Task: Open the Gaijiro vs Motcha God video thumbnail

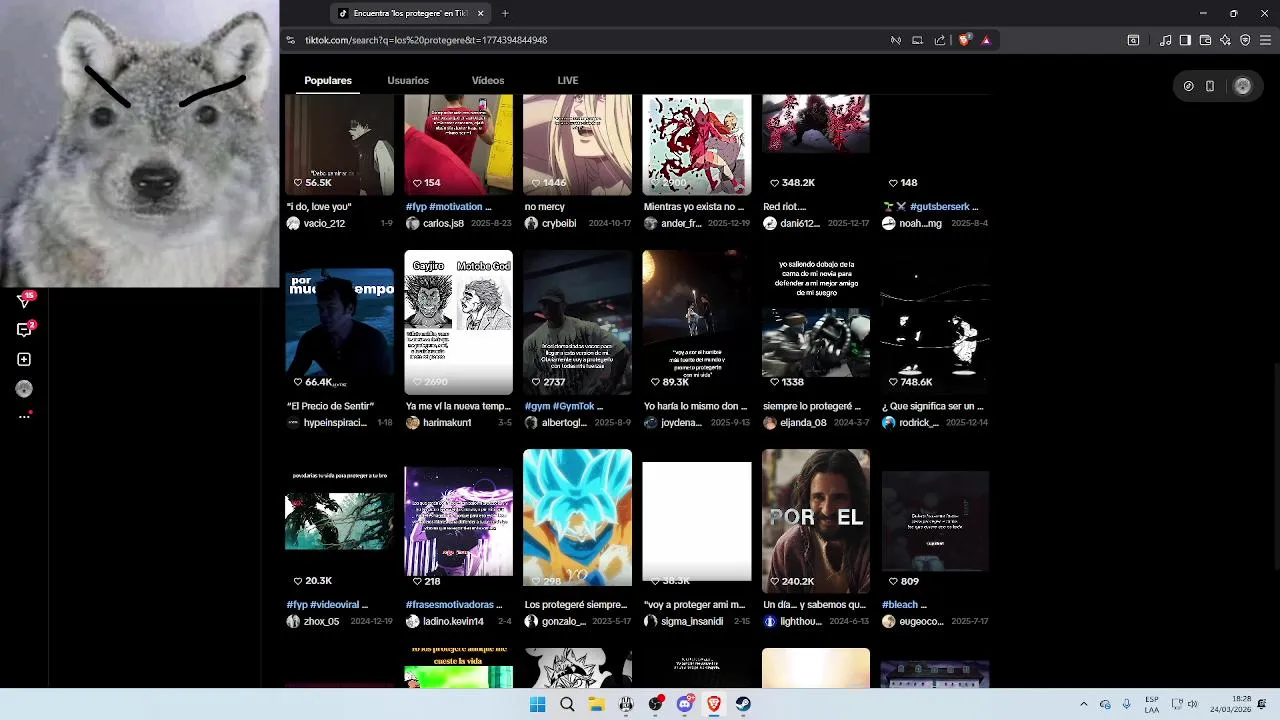Action: pyautogui.click(x=458, y=322)
